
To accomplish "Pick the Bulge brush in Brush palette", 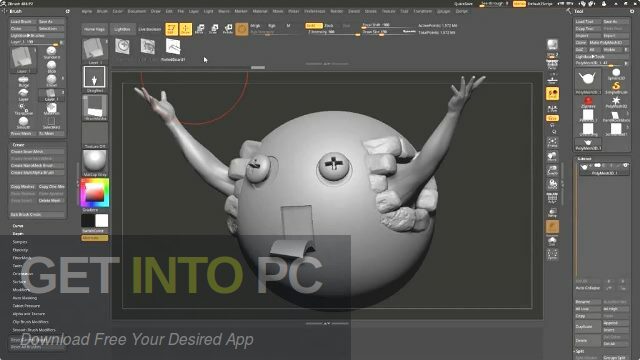I will pyautogui.click(x=23, y=81).
